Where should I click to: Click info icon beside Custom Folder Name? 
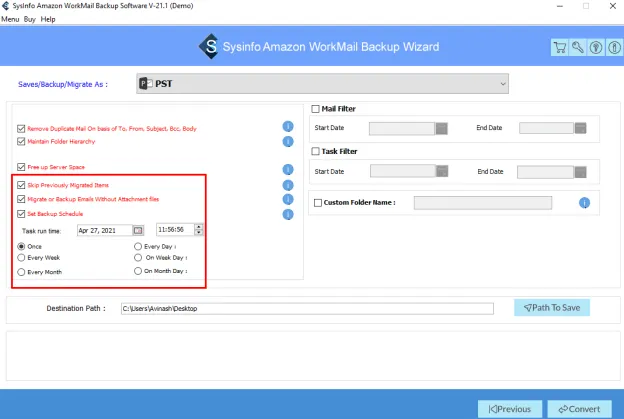(x=584, y=203)
